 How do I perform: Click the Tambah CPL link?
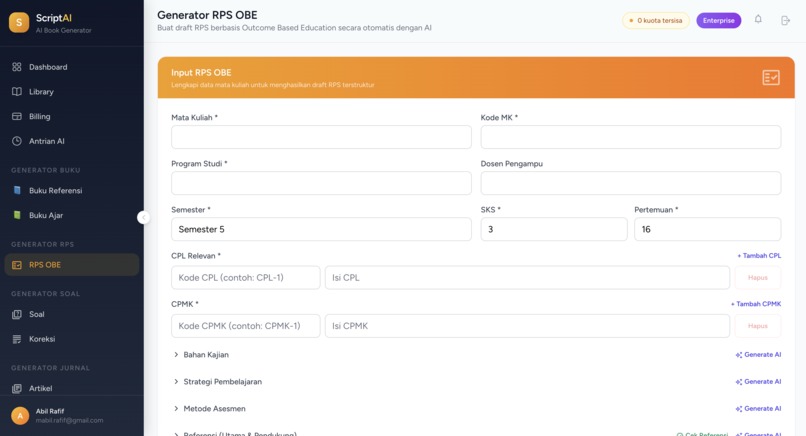pos(759,256)
